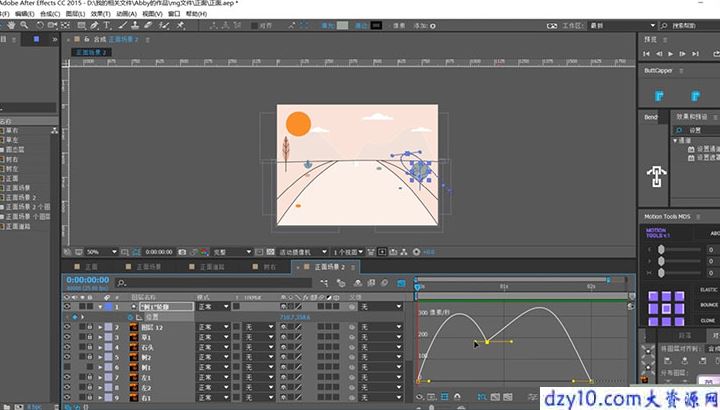
Task: Step to next frame in preview
Action: tap(682, 54)
